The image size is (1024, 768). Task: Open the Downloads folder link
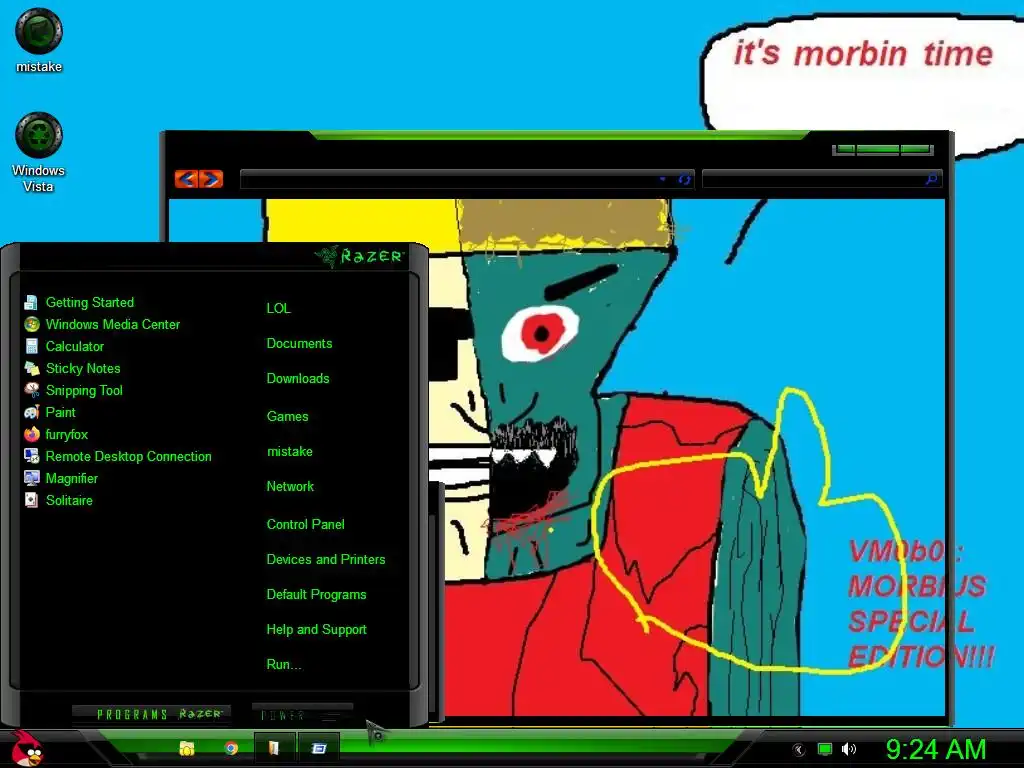[298, 379]
